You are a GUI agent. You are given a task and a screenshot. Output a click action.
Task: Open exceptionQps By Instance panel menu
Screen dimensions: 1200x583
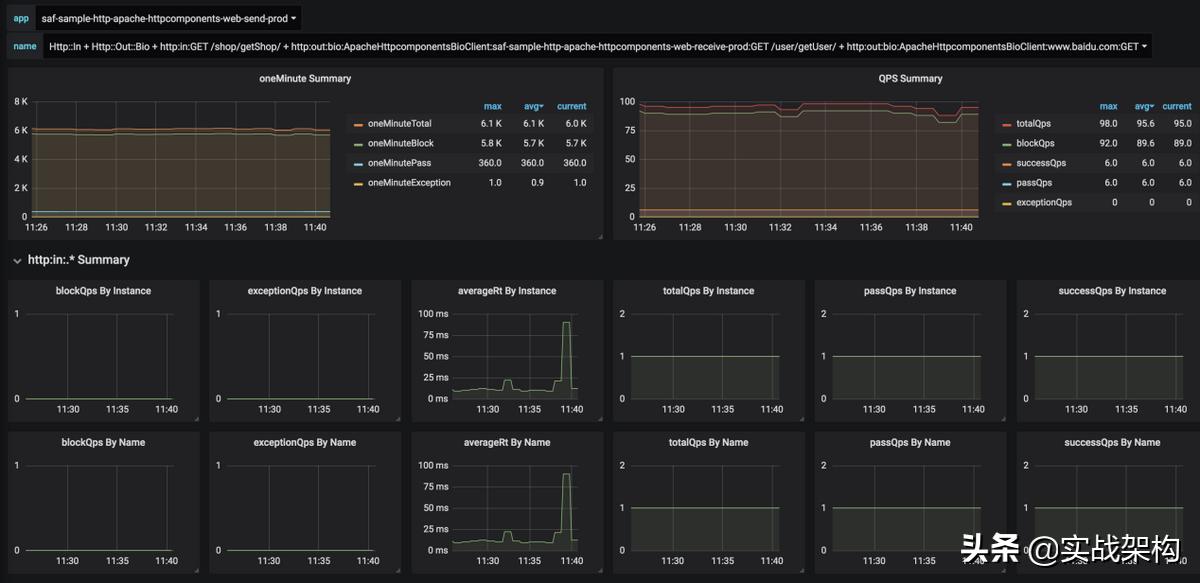pyautogui.click(x=305, y=291)
